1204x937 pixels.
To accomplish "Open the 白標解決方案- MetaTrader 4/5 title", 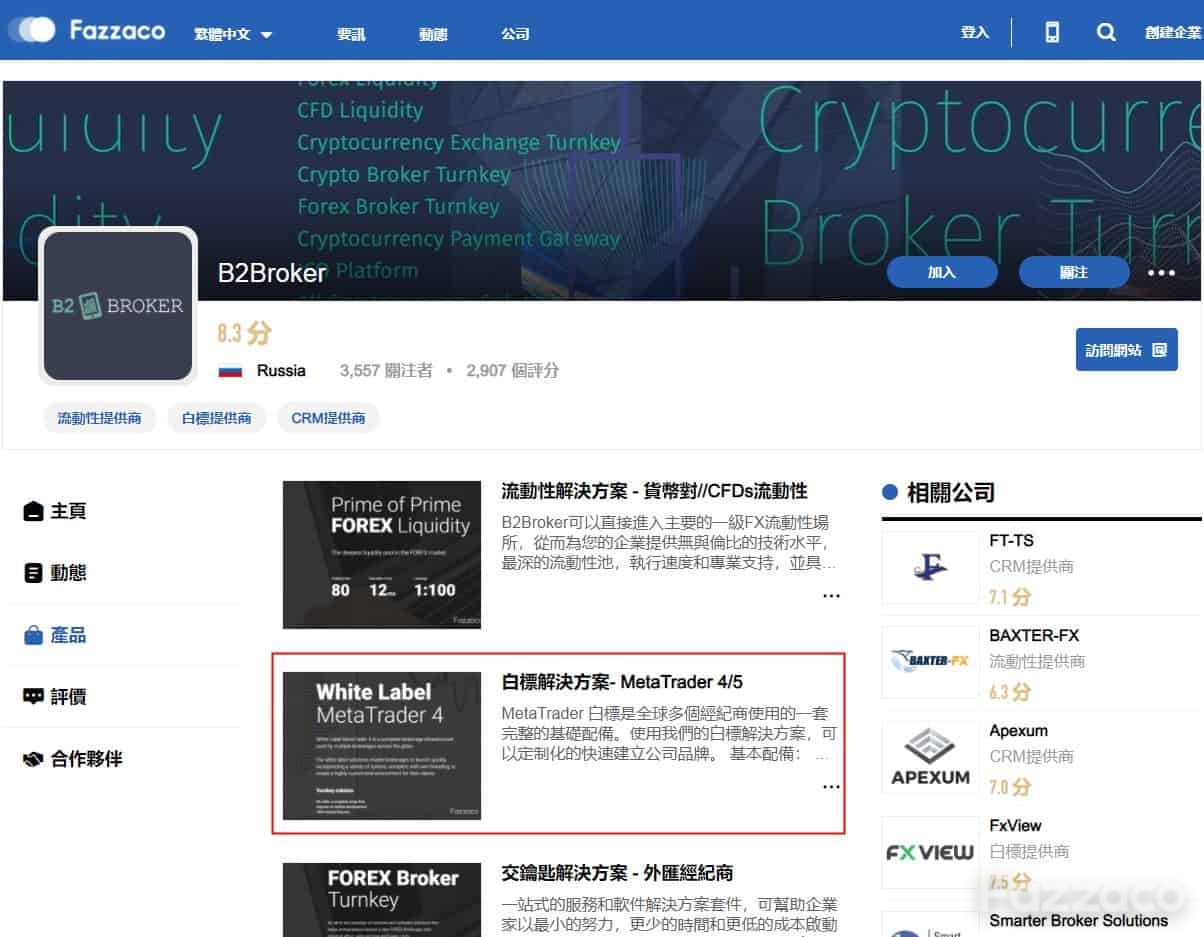I will tap(622, 682).
